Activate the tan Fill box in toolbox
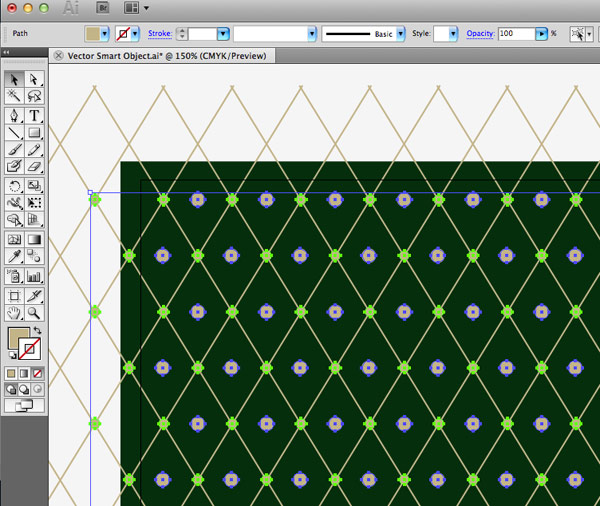This screenshot has height=506, width=600. pyautogui.click(x=16, y=335)
